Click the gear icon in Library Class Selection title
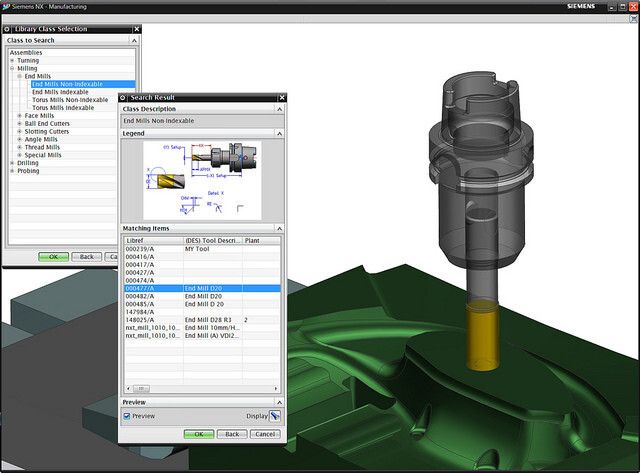This screenshot has height=473, width=640. point(9,28)
